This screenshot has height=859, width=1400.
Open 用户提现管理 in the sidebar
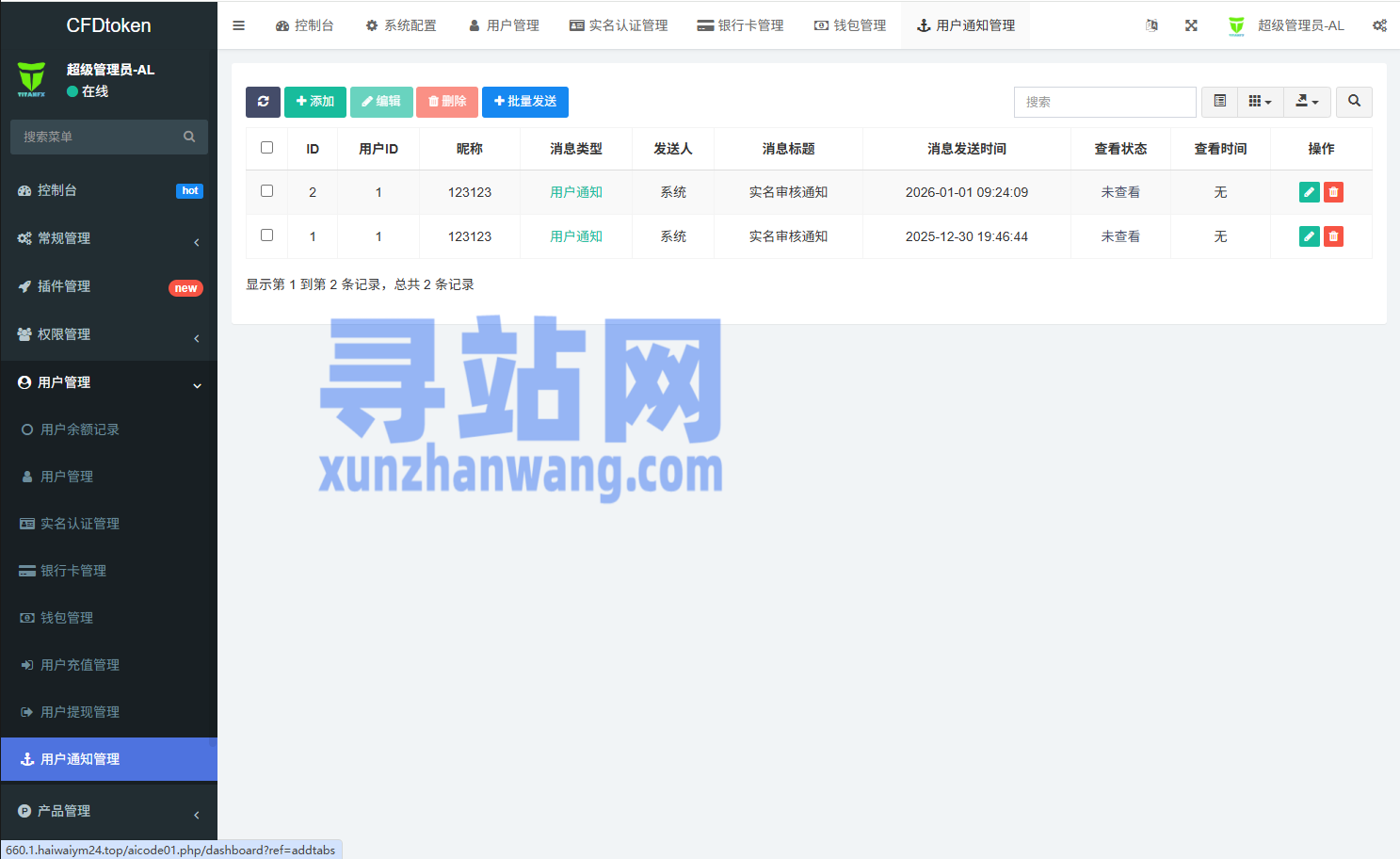(x=80, y=712)
